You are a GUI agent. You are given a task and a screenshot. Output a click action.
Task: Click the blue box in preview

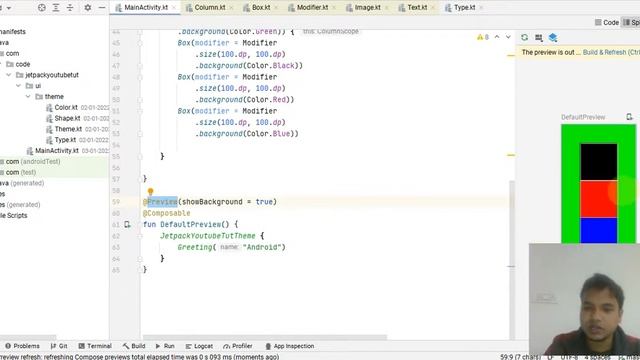coord(599,230)
